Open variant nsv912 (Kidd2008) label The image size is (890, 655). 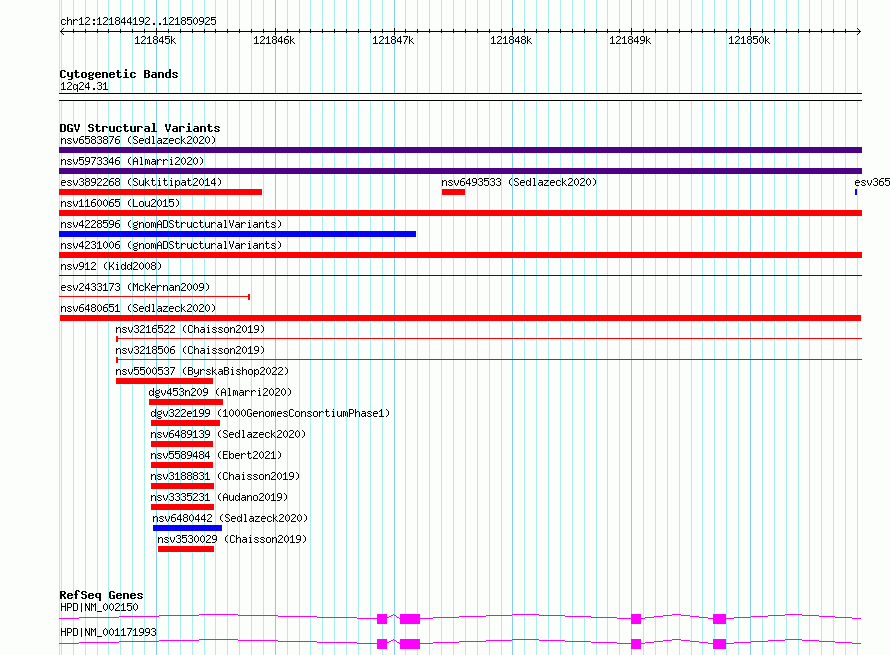111,266
